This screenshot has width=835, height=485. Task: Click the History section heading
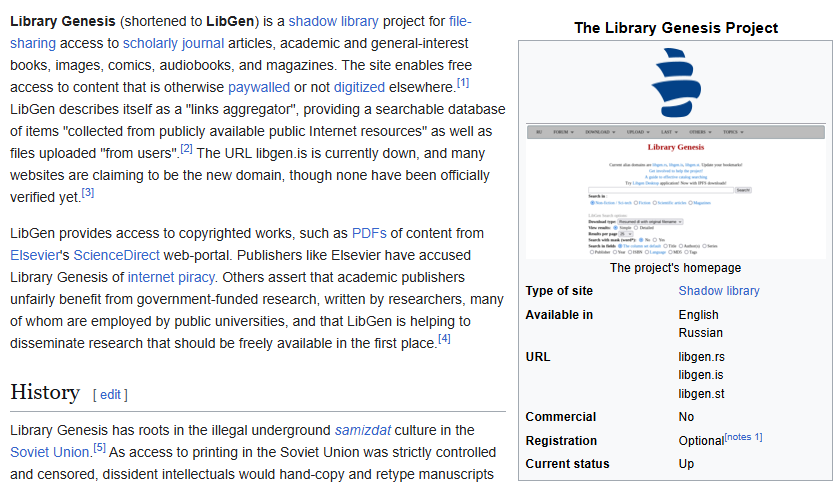coord(45,392)
